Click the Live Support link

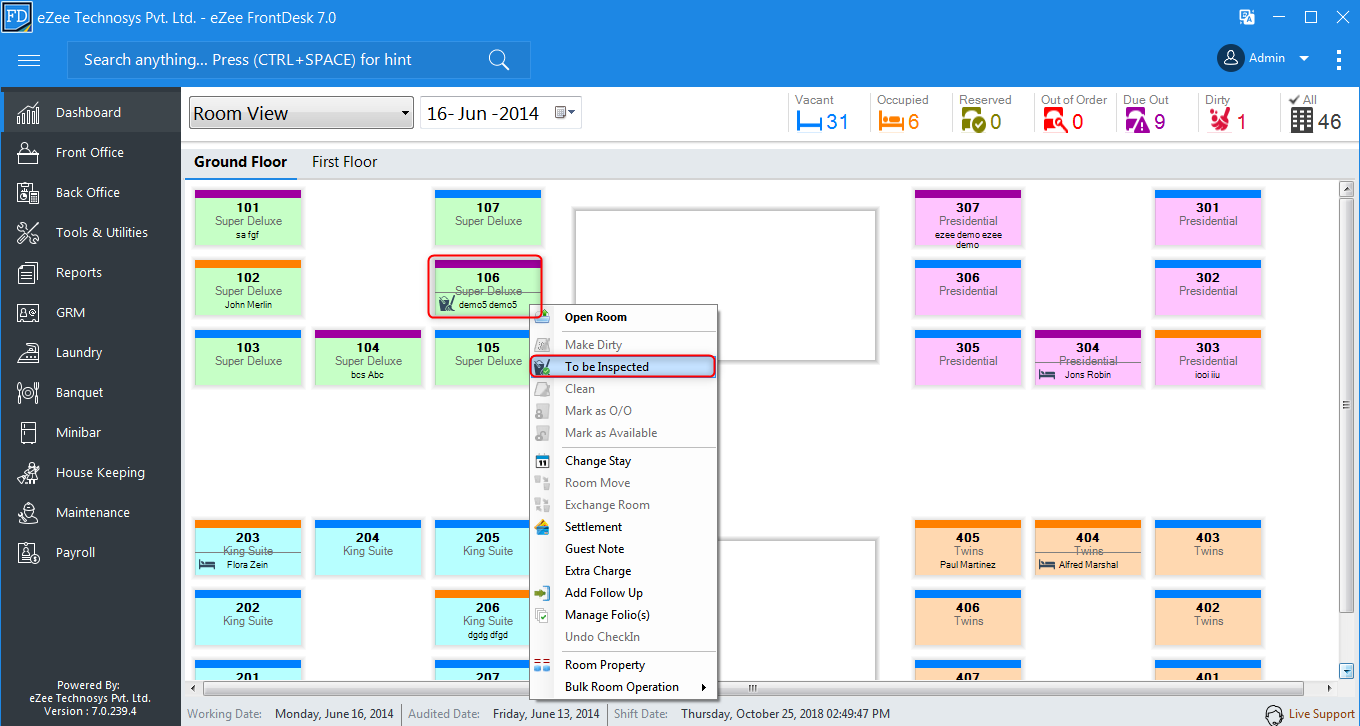[1321, 714]
